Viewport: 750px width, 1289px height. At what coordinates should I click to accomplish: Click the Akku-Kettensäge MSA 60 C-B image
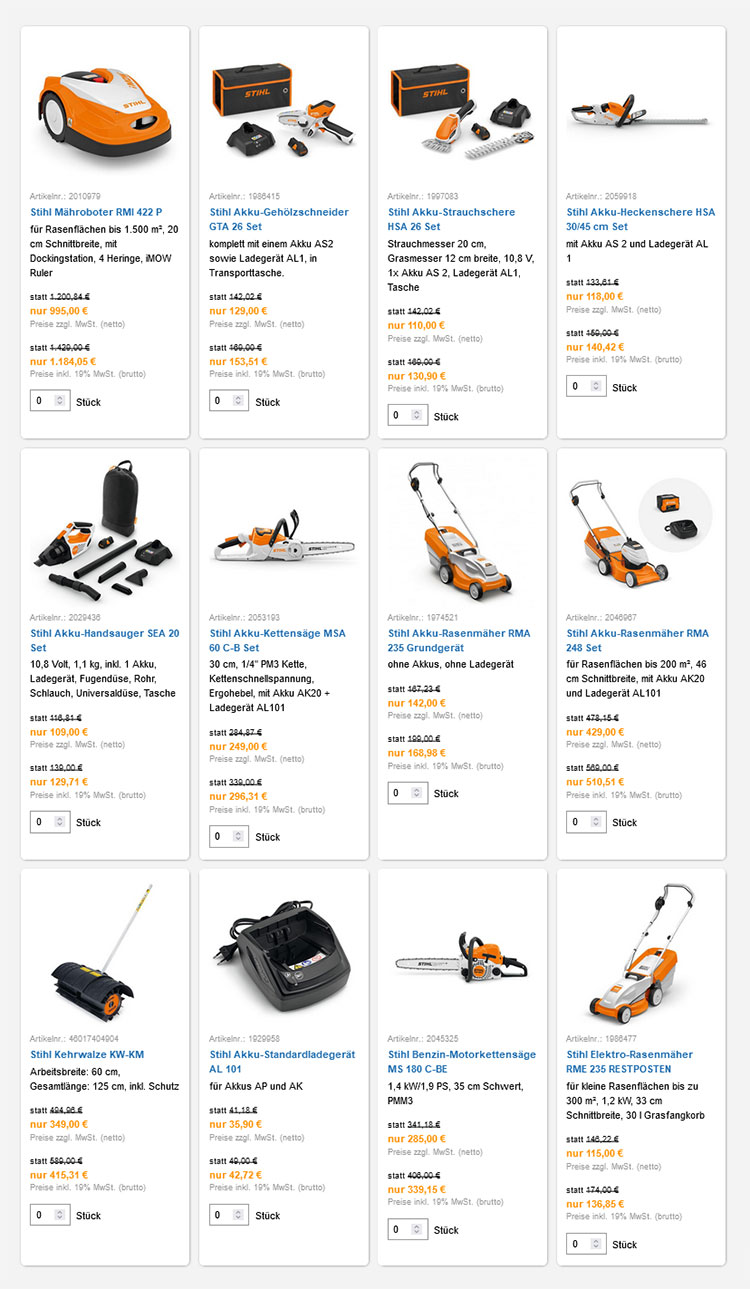click(283, 547)
